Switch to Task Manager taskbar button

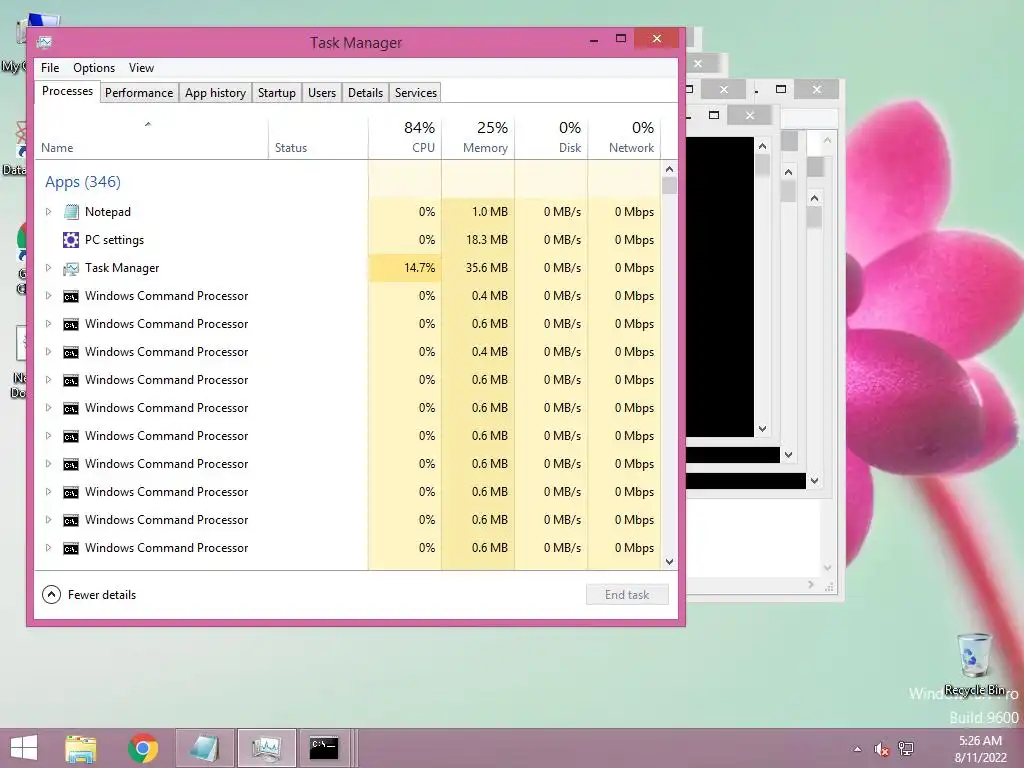coord(266,748)
